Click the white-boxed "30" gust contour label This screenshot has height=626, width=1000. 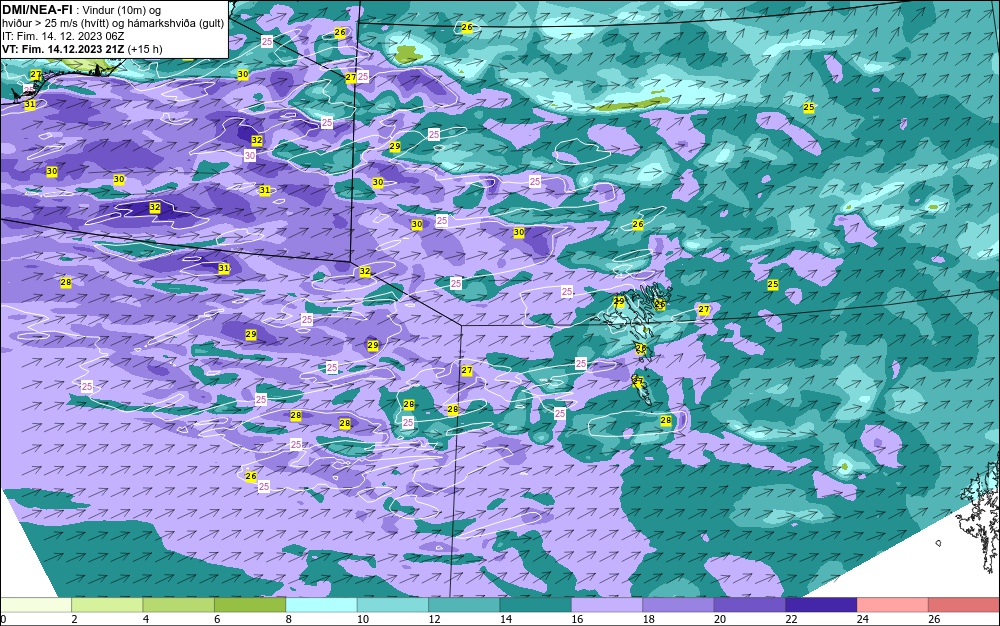pyautogui.click(x=249, y=156)
